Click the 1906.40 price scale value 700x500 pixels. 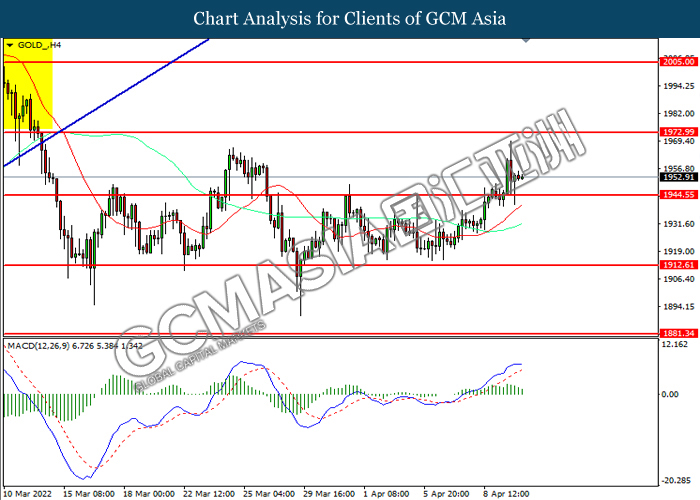point(679,279)
